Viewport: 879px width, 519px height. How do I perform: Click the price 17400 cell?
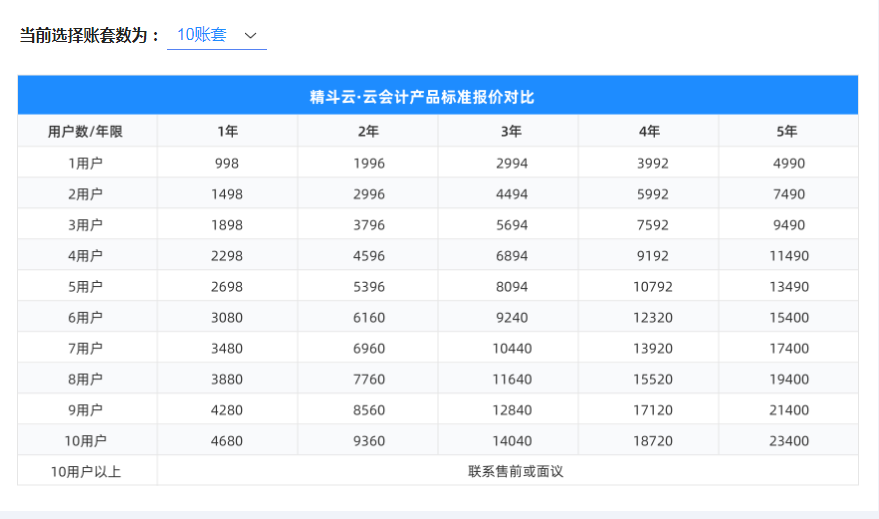click(788, 347)
